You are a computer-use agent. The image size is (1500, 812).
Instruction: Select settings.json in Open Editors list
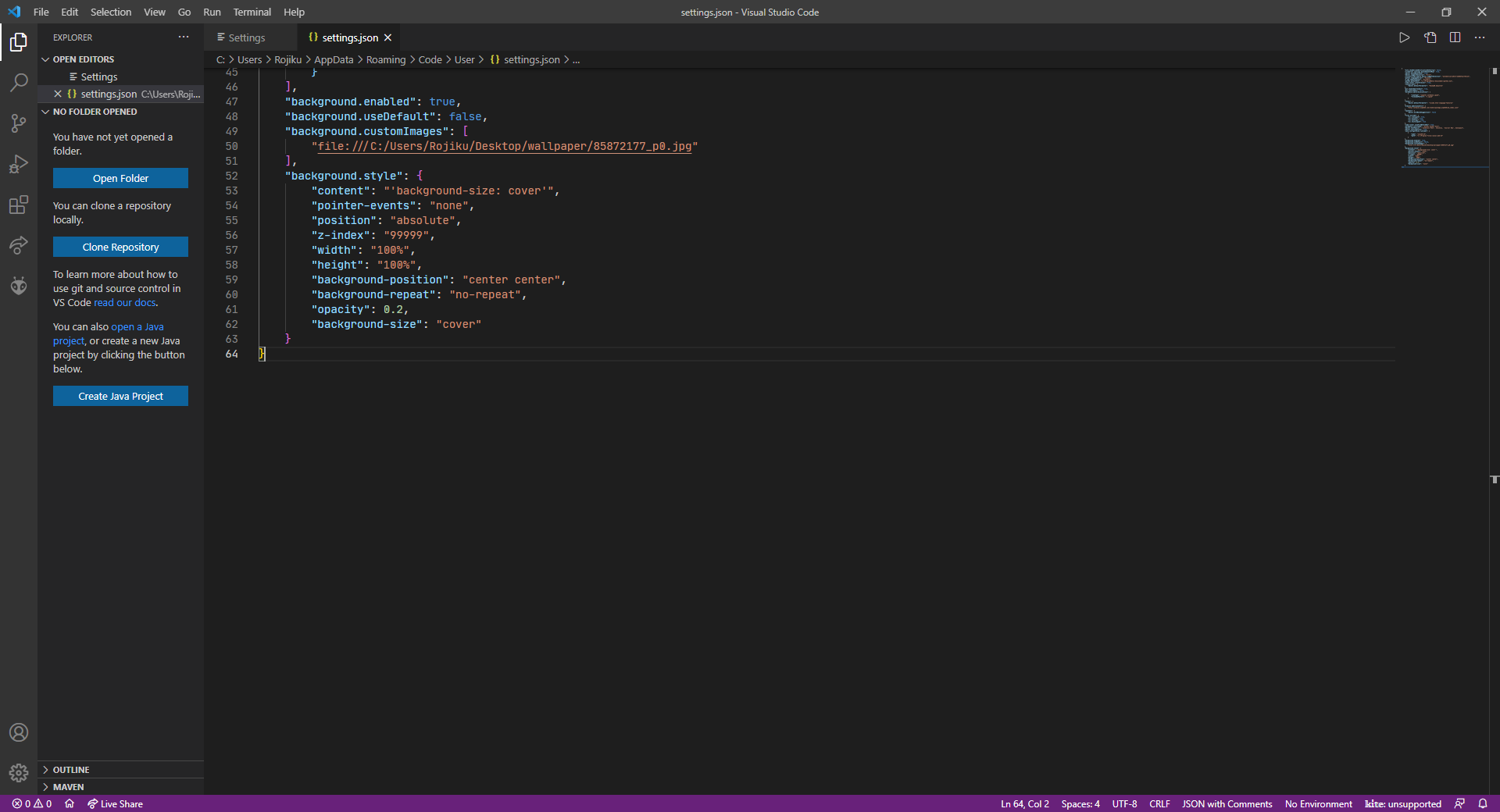click(120, 94)
